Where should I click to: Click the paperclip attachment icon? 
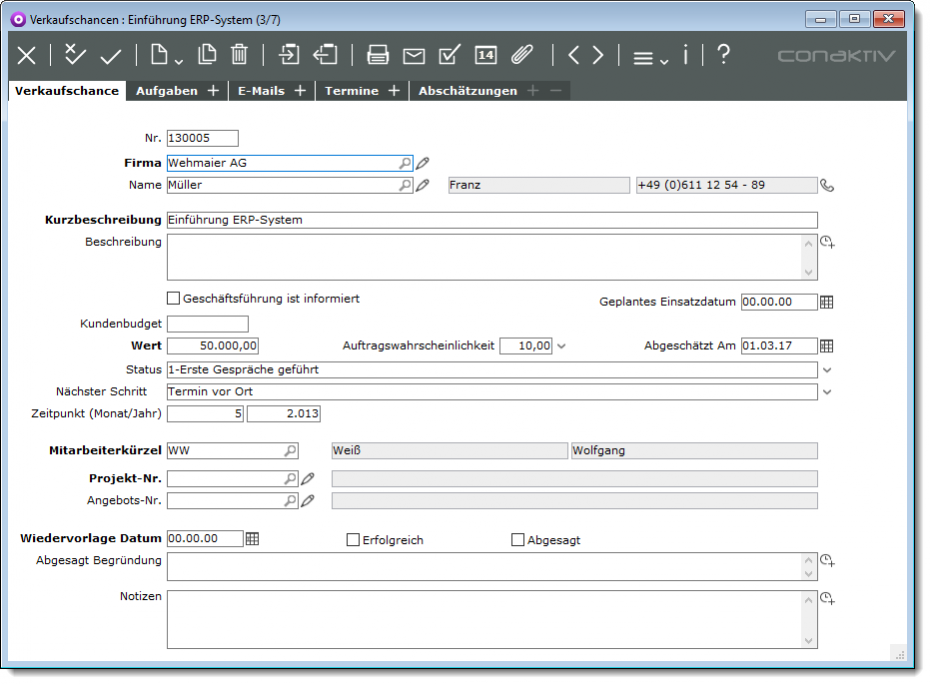coord(522,55)
